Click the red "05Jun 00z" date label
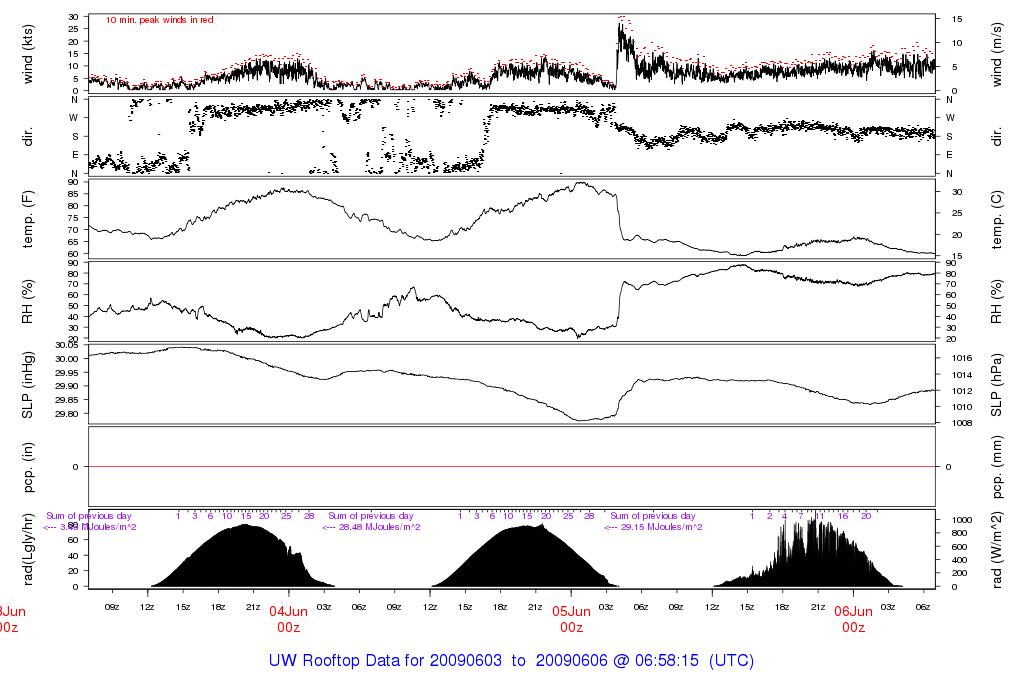 [571, 620]
